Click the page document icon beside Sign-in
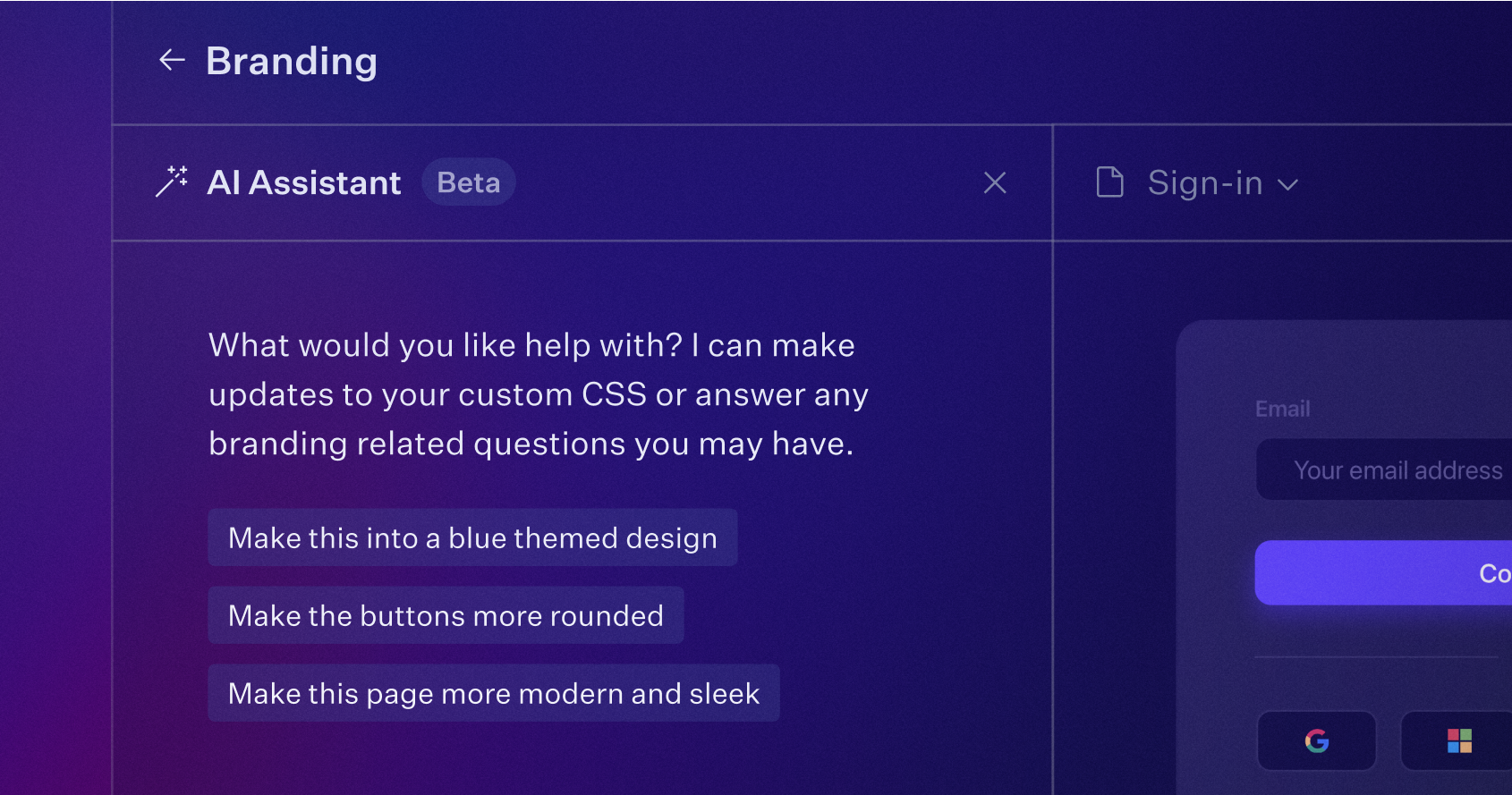This screenshot has width=1512, height=795. [1109, 182]
